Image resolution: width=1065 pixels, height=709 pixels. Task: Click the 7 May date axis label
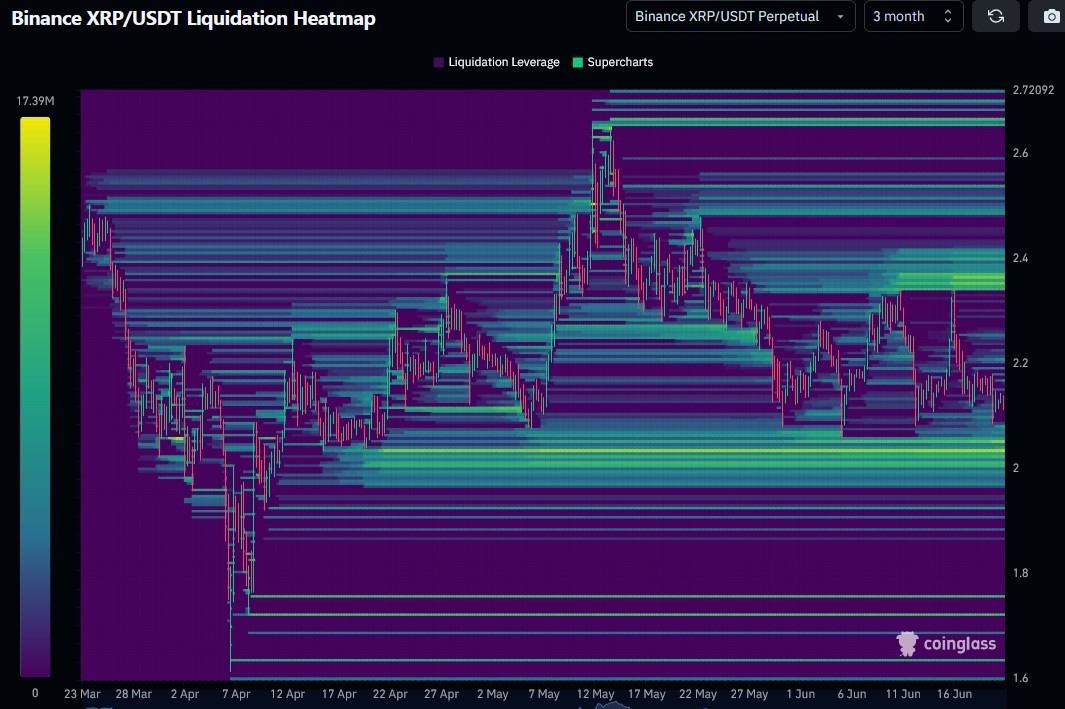point(544,694)
